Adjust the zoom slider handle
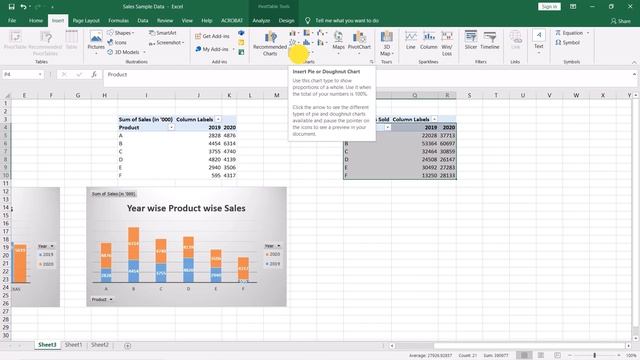Viewport: 640px width, 360px height. coord(594,356)
